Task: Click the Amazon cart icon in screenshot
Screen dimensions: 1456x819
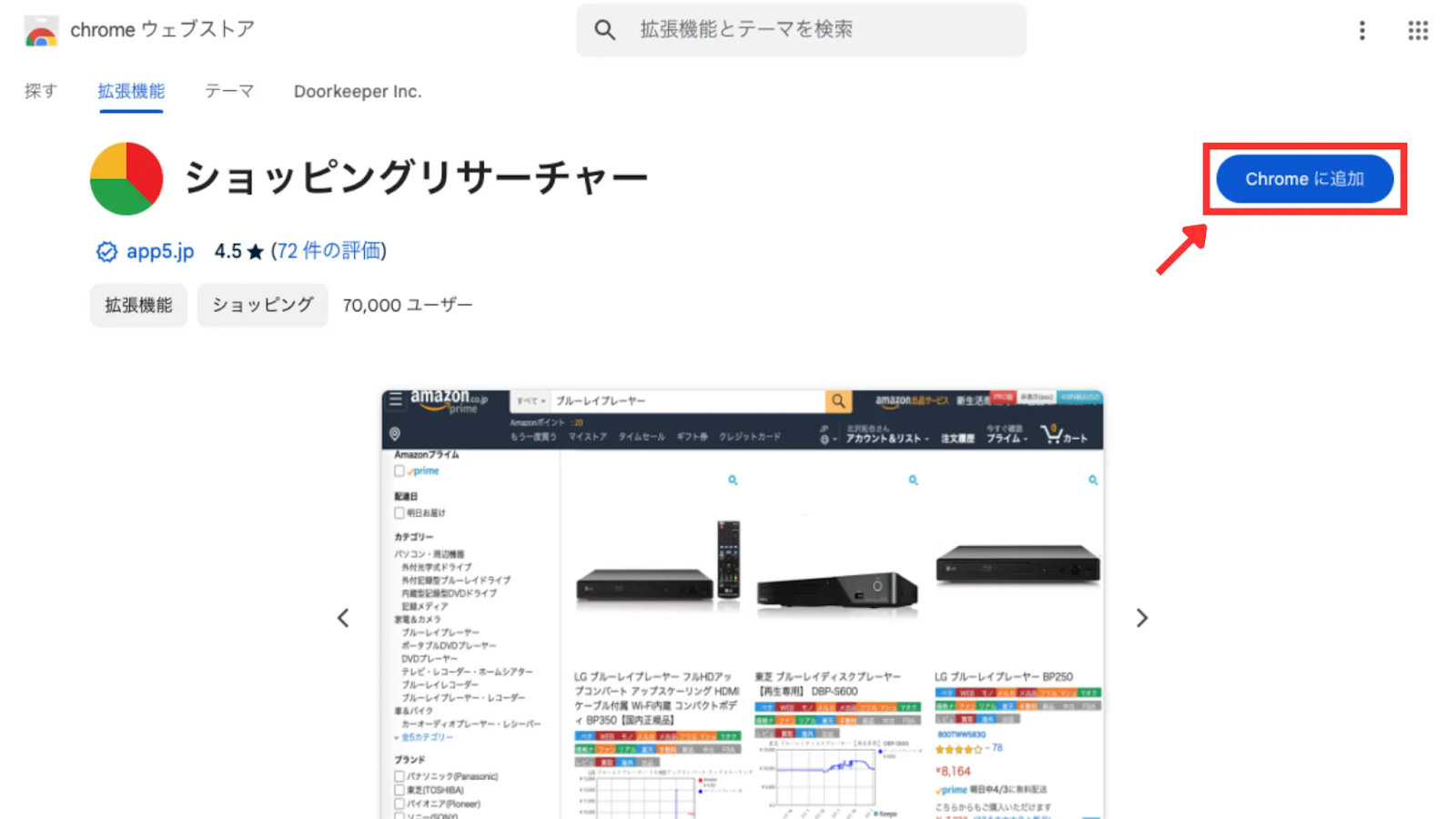Action: pyautogui.click(x=1053, y=434)
